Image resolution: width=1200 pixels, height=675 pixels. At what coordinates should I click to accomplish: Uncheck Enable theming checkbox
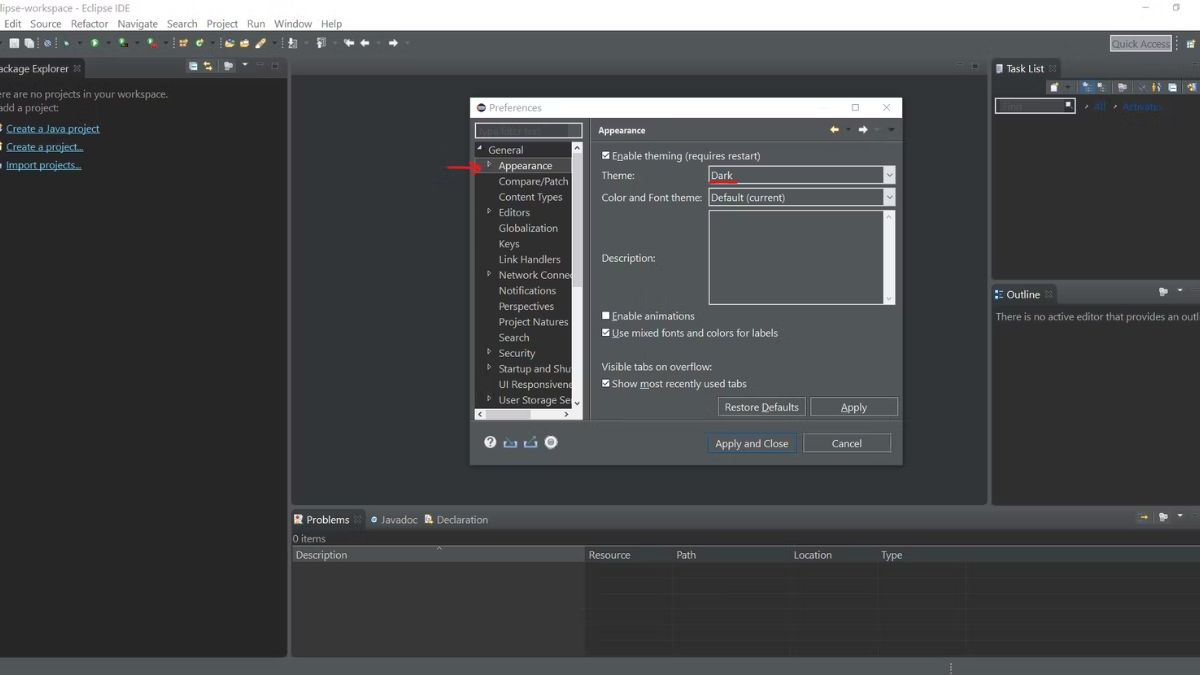point(606,156)
